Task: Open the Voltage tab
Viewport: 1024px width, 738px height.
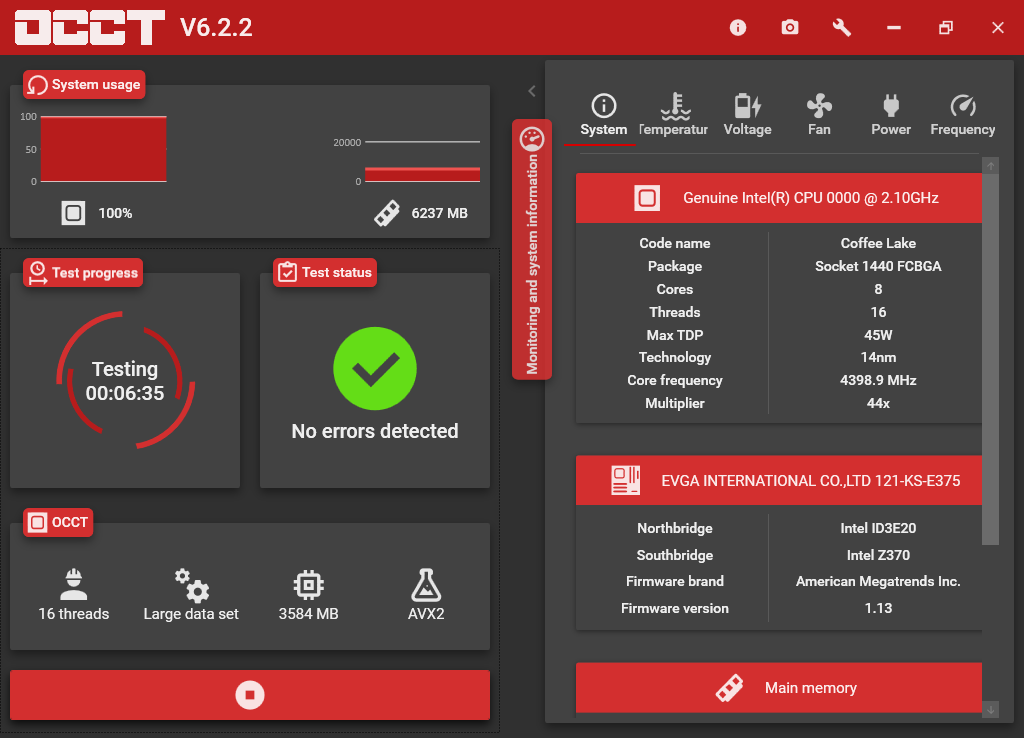Action: click(x=747, y=115)
